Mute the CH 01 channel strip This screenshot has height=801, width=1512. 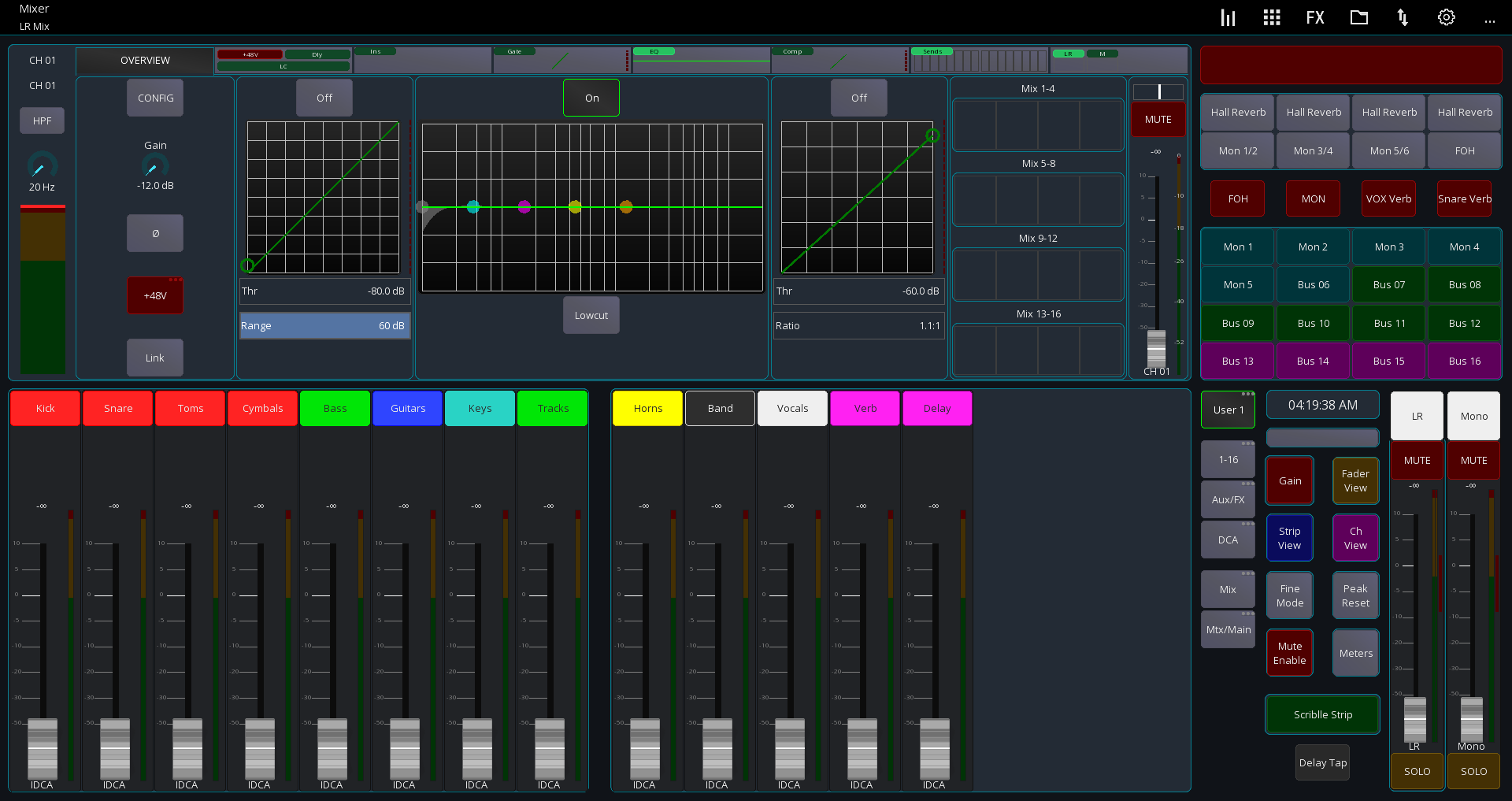click(x=1158, y=119)
